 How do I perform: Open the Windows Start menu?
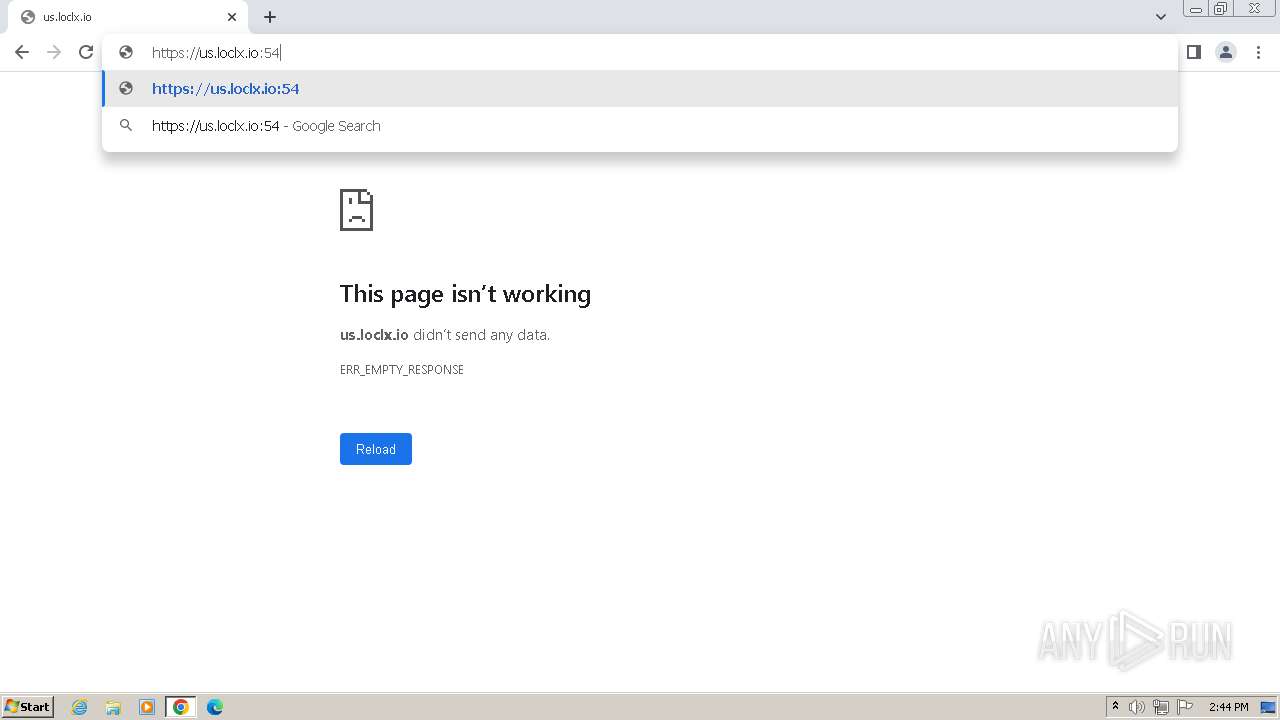click(28, 707)
